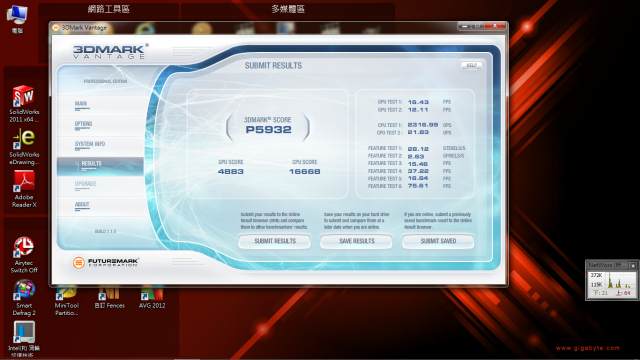Open Intel Rapid Storage shortcut
The height and width of the screenshot is (360, 640).
tap(24, 340)
